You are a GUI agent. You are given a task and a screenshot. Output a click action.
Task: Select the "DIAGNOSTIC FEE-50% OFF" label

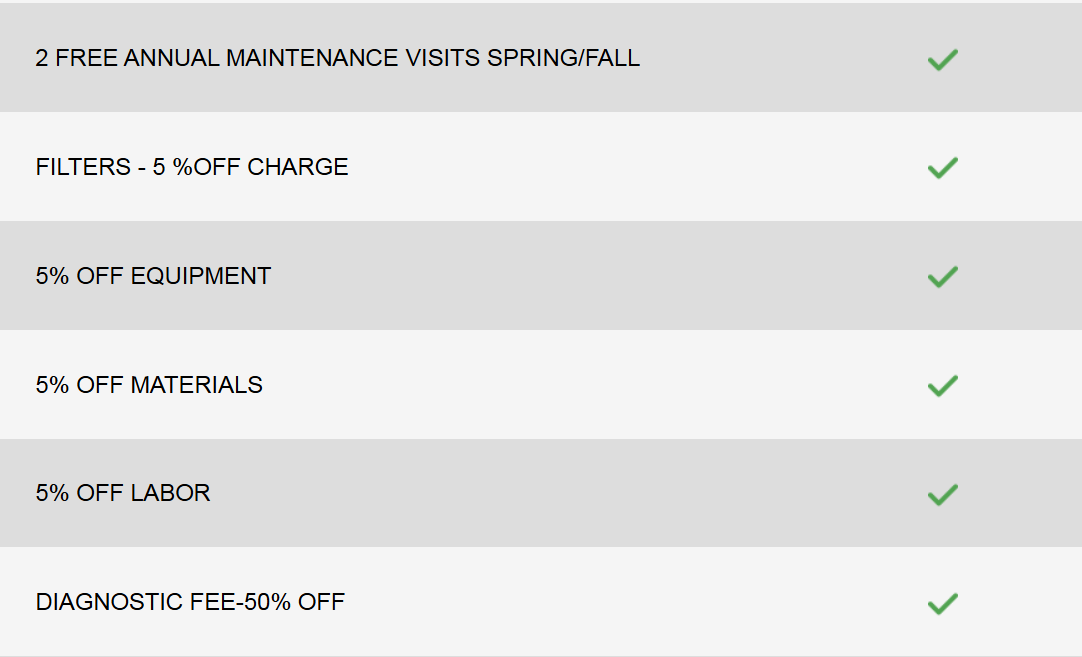pyautogui.click(x=190, y=602)
